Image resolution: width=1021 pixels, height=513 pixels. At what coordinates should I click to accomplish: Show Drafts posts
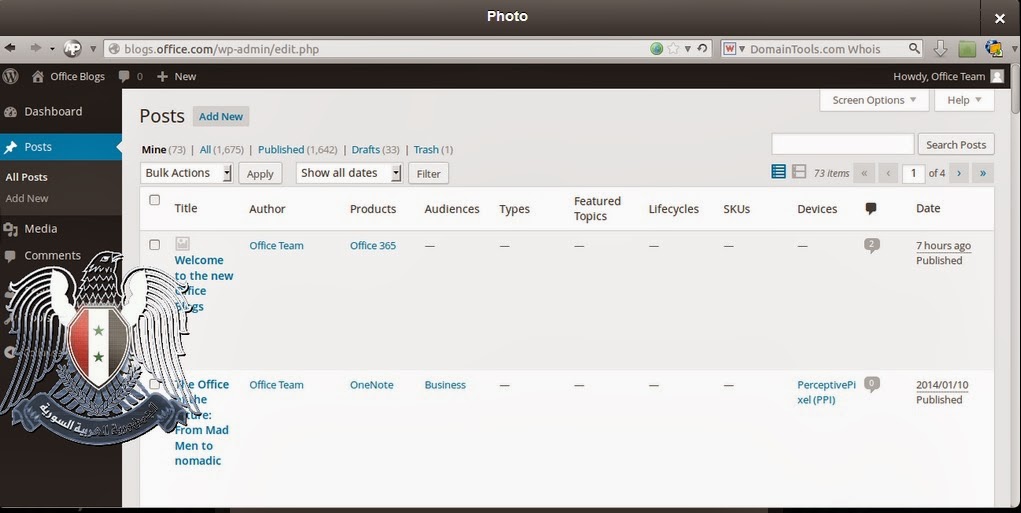point(365,149)
